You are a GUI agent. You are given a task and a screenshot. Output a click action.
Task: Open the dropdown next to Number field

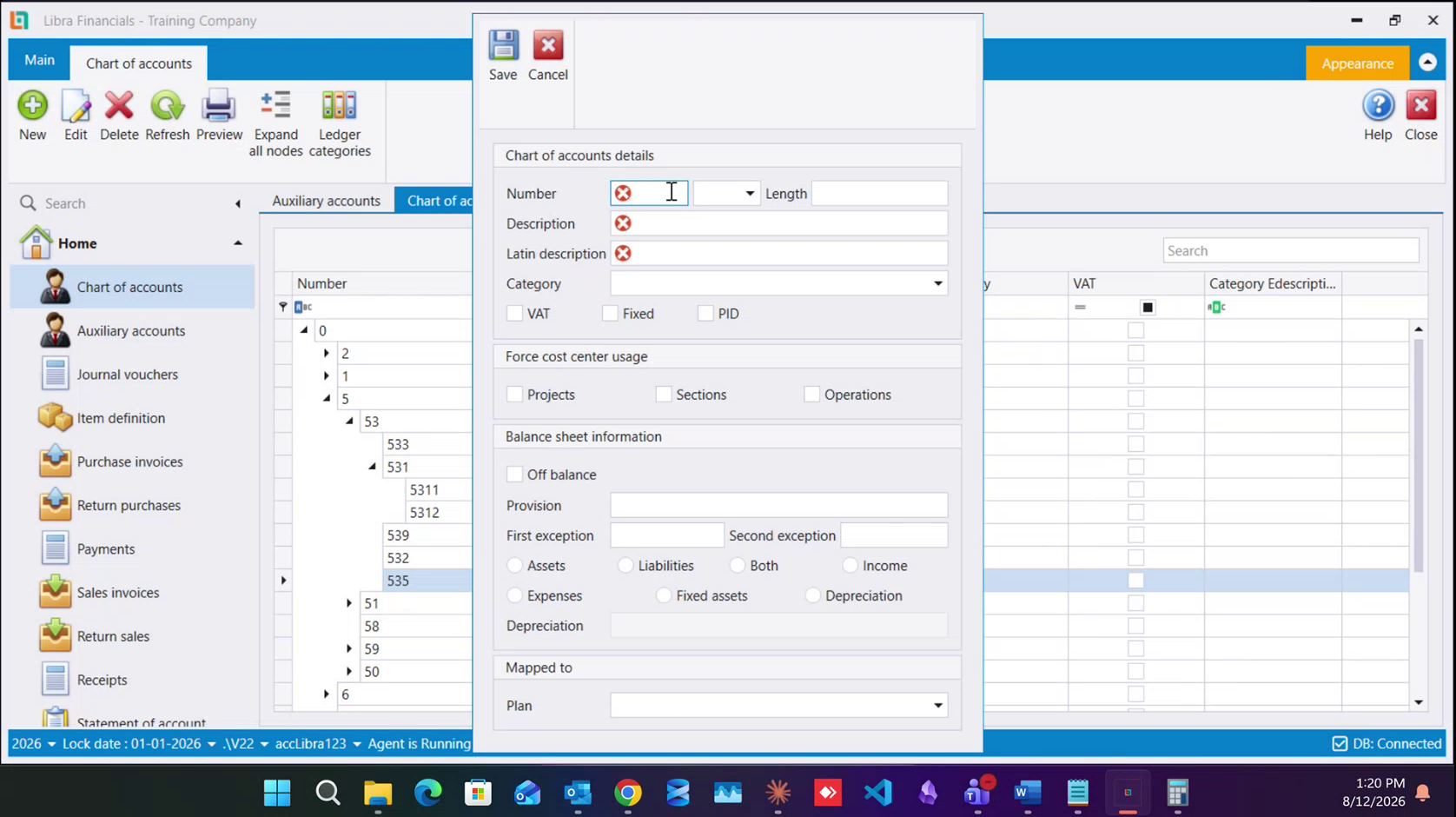[750, 193]
